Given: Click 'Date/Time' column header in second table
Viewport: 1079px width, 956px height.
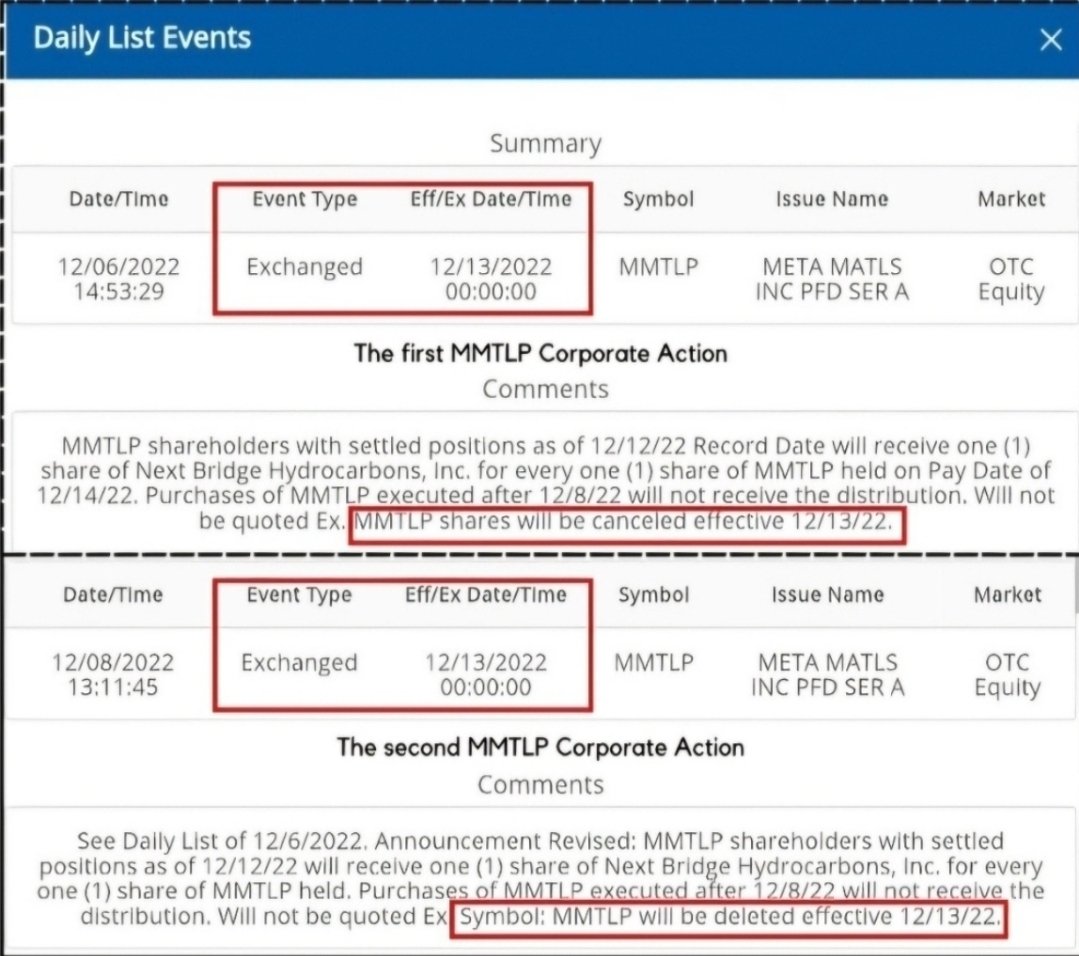Looking at the screenshot, I should pos(113,595).
